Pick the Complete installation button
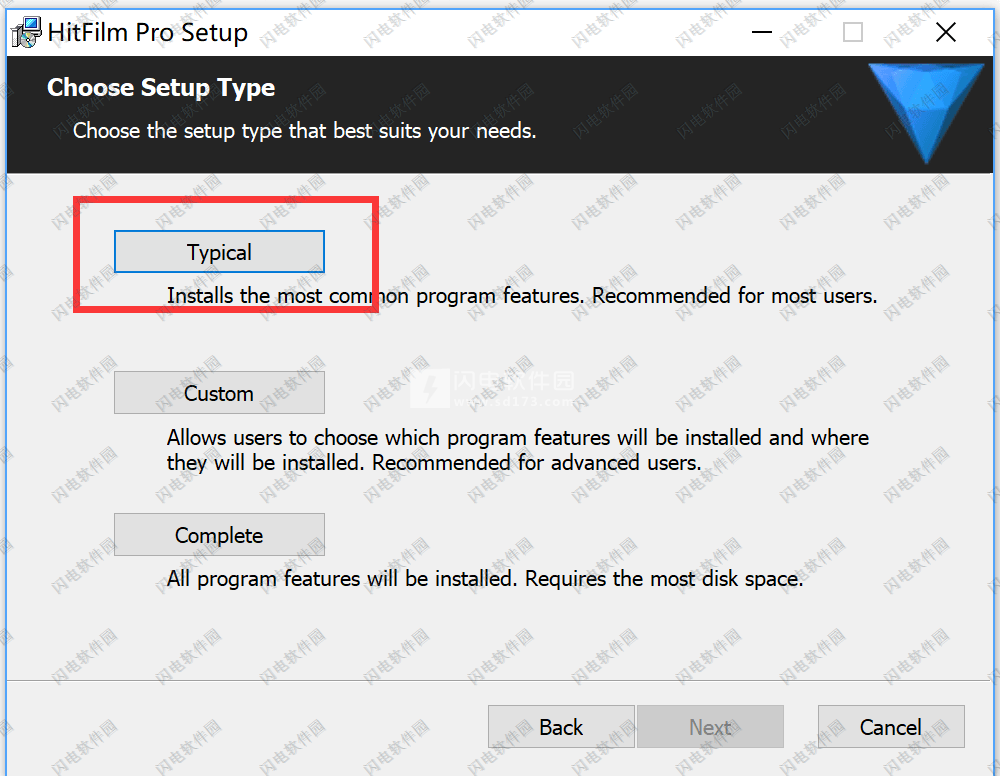Screen dimensions: 1000x776 click(219, 534)
